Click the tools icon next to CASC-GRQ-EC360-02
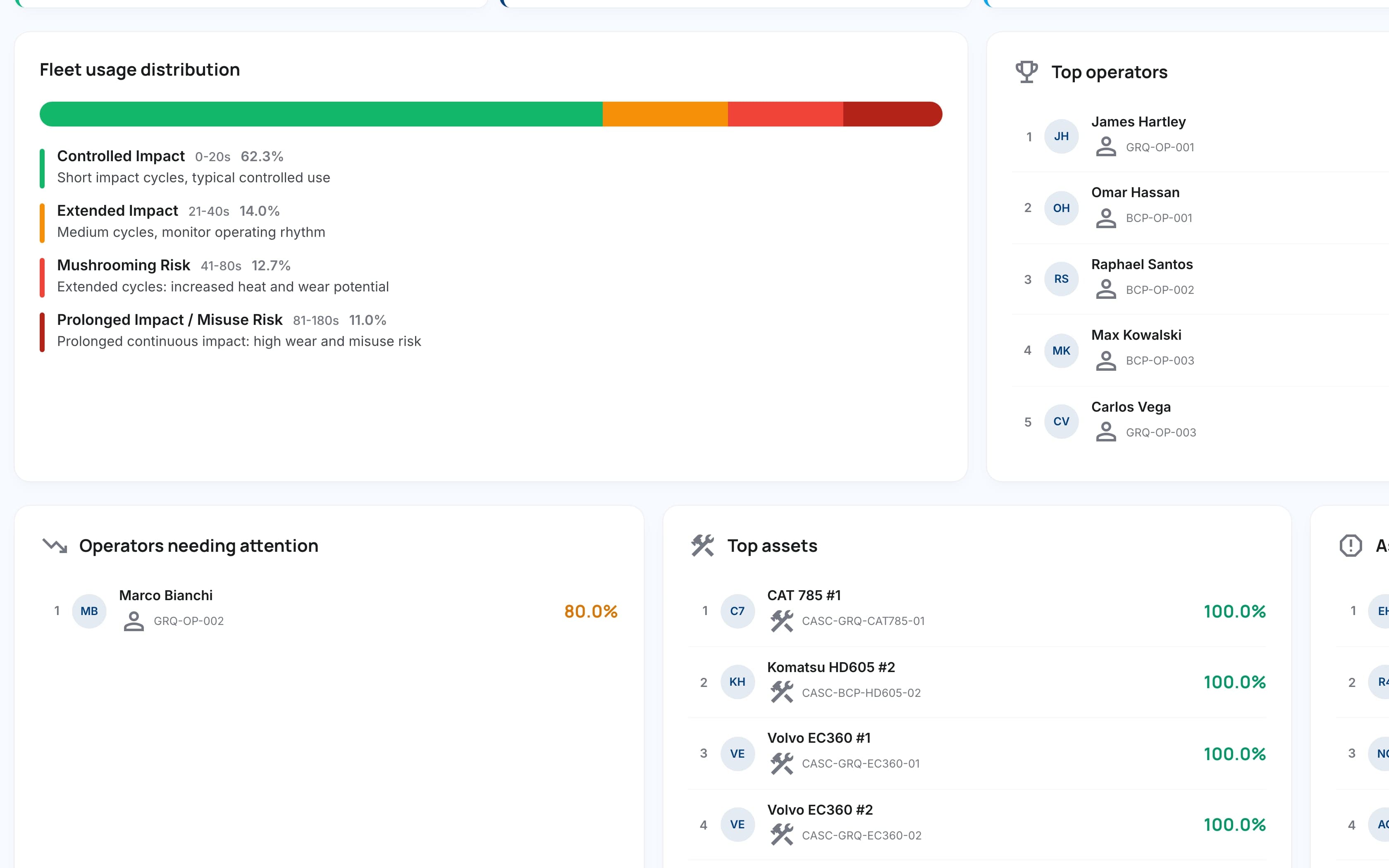 [x=782, y=835]
